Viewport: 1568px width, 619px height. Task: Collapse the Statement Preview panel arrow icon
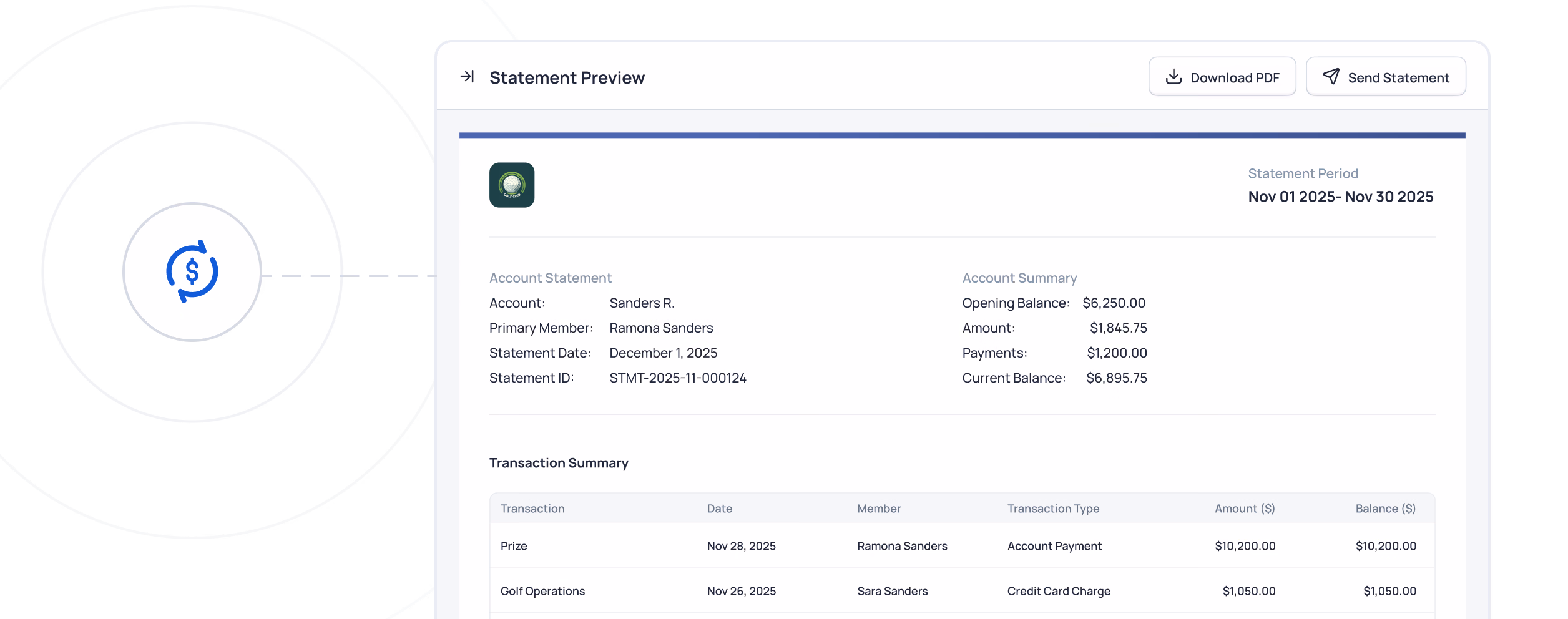click(468, 77)
